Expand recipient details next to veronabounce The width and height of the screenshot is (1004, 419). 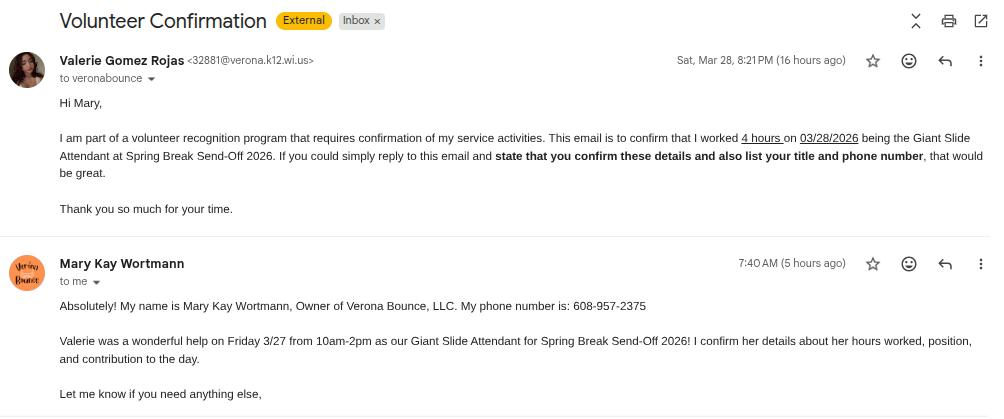[152, 79]
